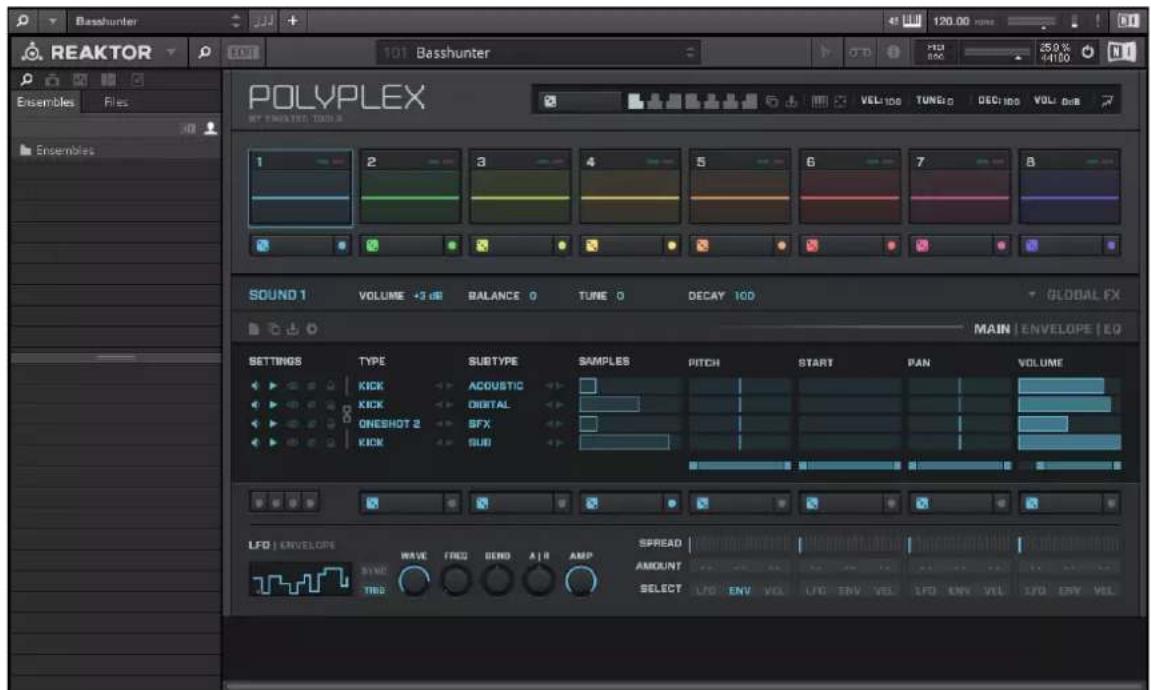This screenshot has width=1151, height=690.
Task: Randomize sound 1 with the blue dice
Action: click(x=263, y=246)
